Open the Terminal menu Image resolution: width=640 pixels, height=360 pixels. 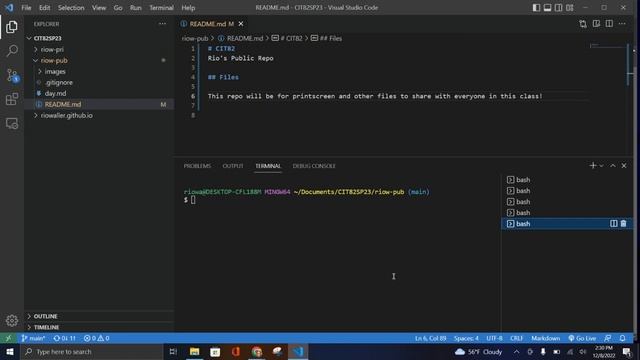click(161, 7)
